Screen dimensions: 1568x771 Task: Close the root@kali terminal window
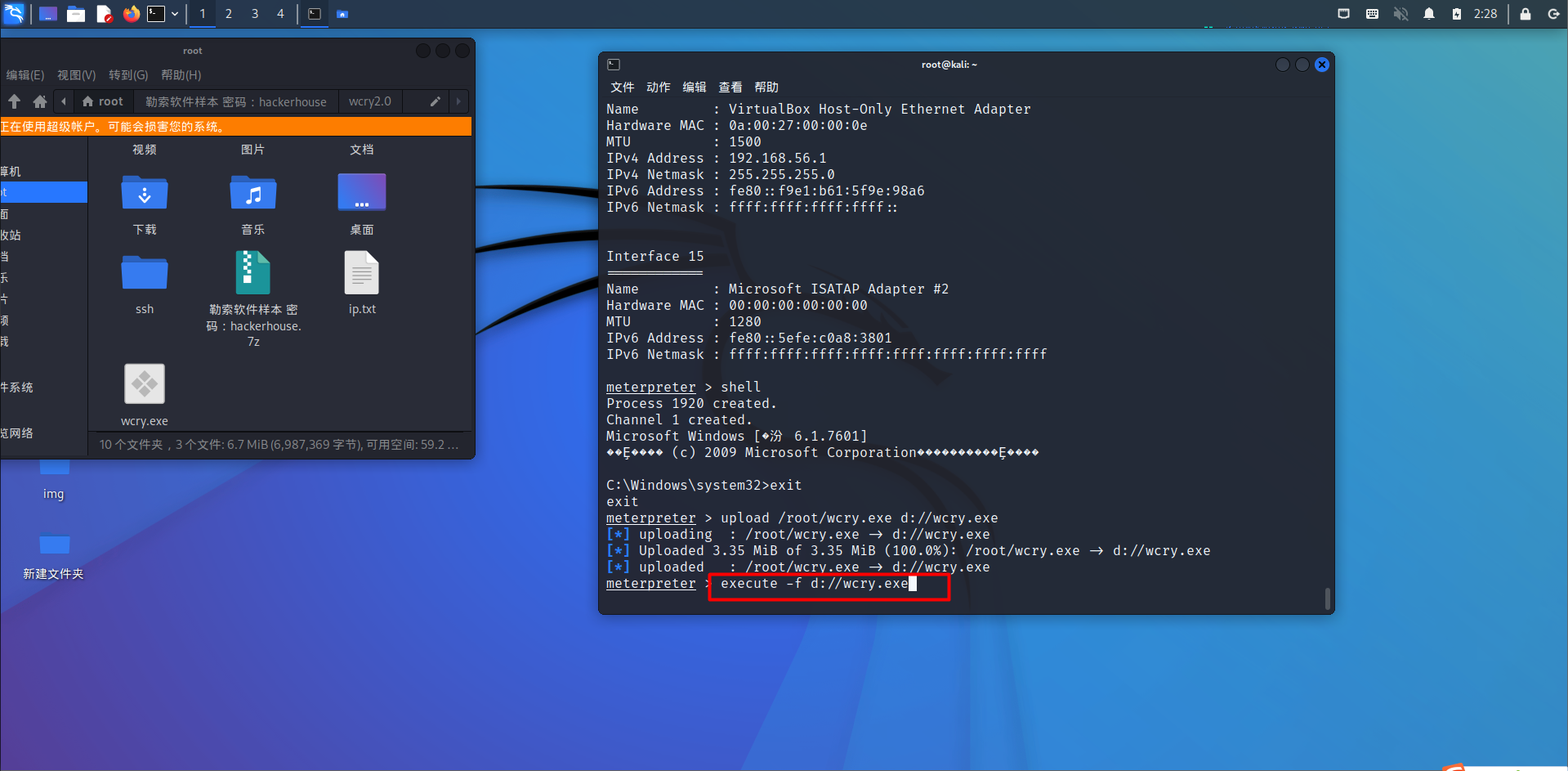click(x=1322, y=65)
